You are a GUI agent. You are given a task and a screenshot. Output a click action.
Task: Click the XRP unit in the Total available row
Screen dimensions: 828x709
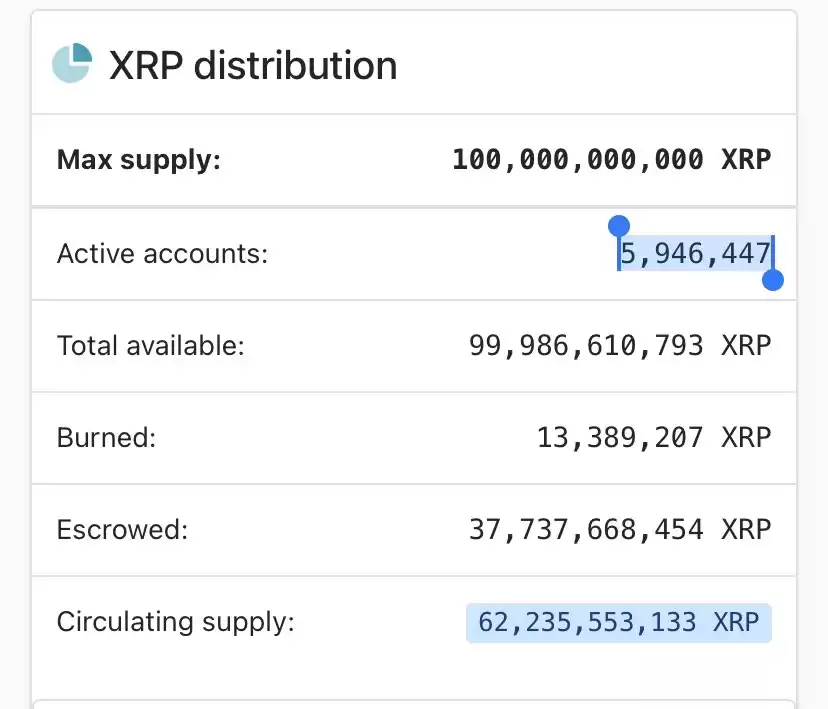[746, 346]
